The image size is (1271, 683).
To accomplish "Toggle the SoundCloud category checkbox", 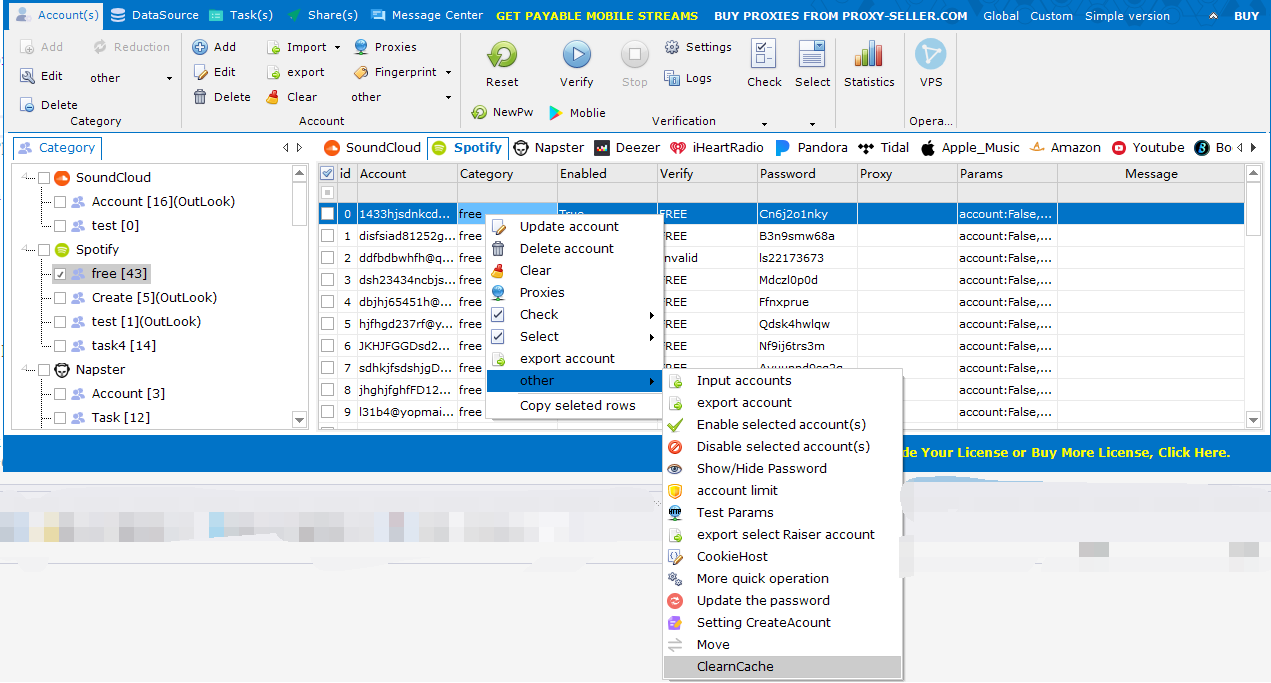I will click(43, 178).
